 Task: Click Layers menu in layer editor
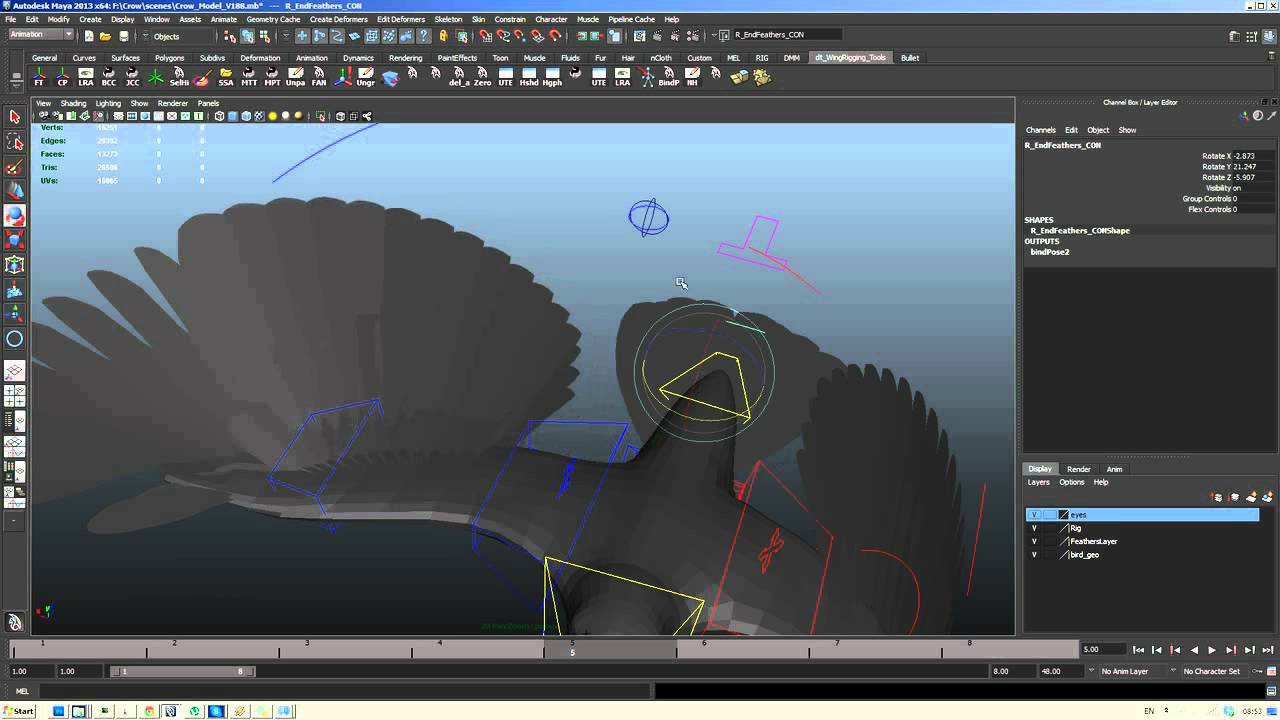(x=1039, y=482)
